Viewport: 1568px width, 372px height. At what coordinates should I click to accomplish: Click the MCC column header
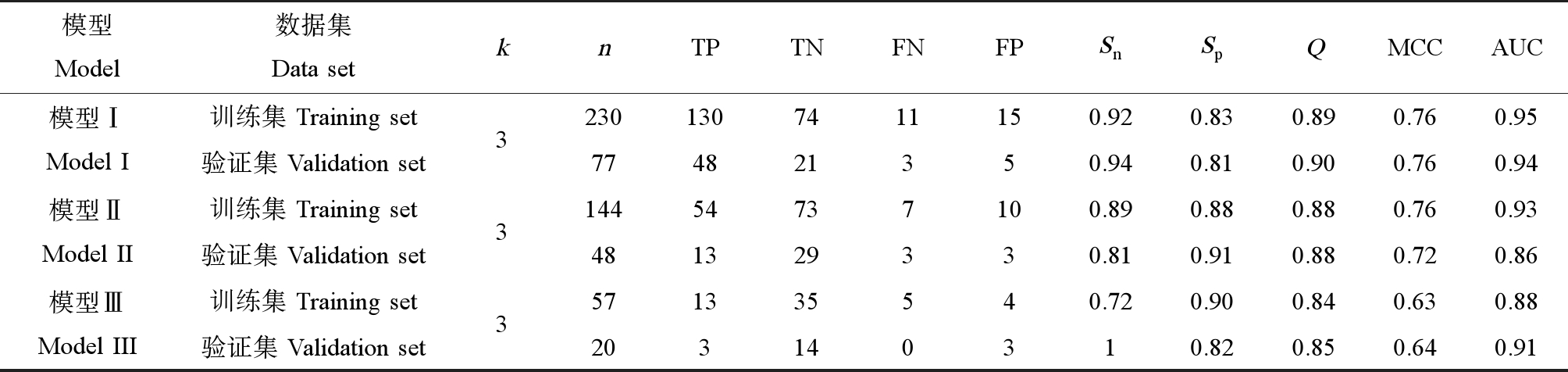click(x=1414, y=48)
